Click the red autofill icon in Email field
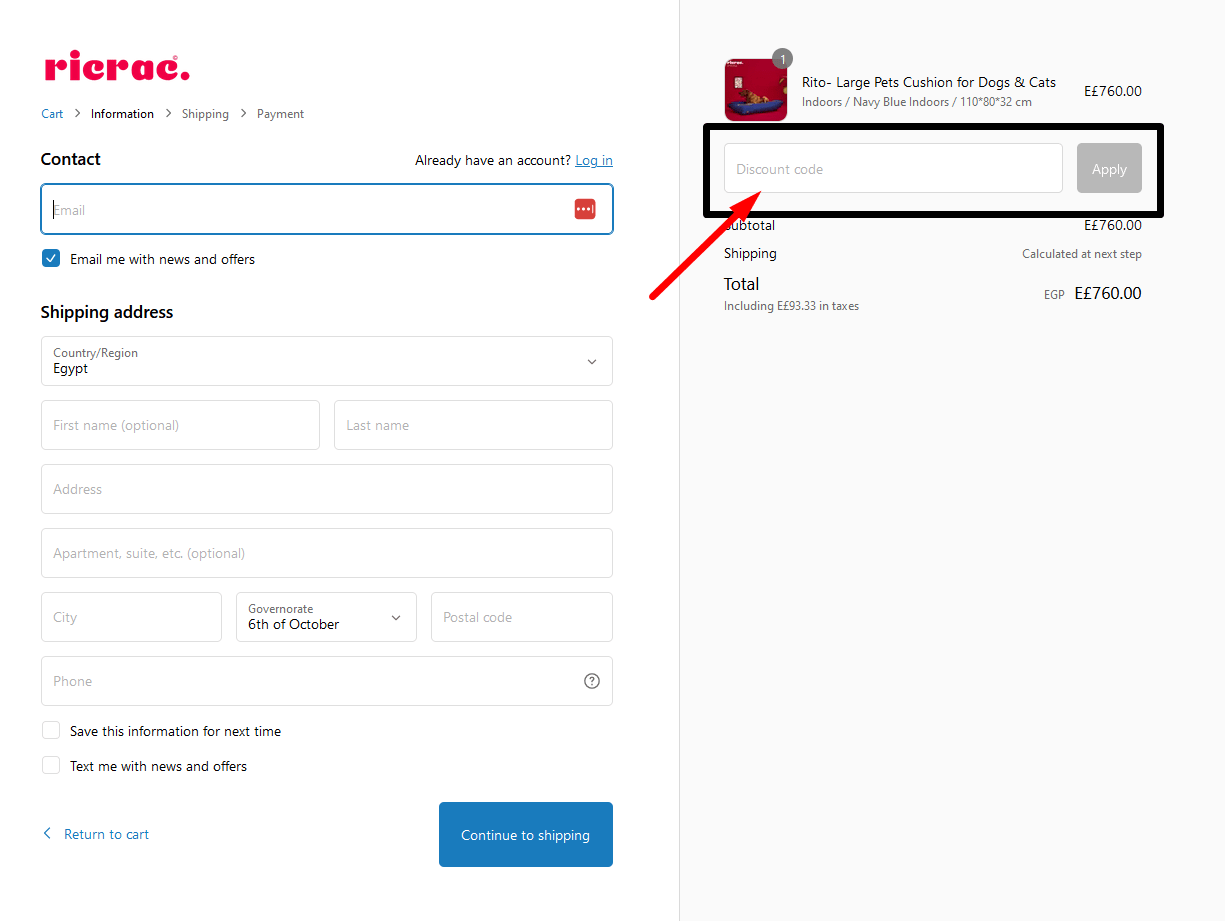1225x921 pixels. (x=585, y=208)
